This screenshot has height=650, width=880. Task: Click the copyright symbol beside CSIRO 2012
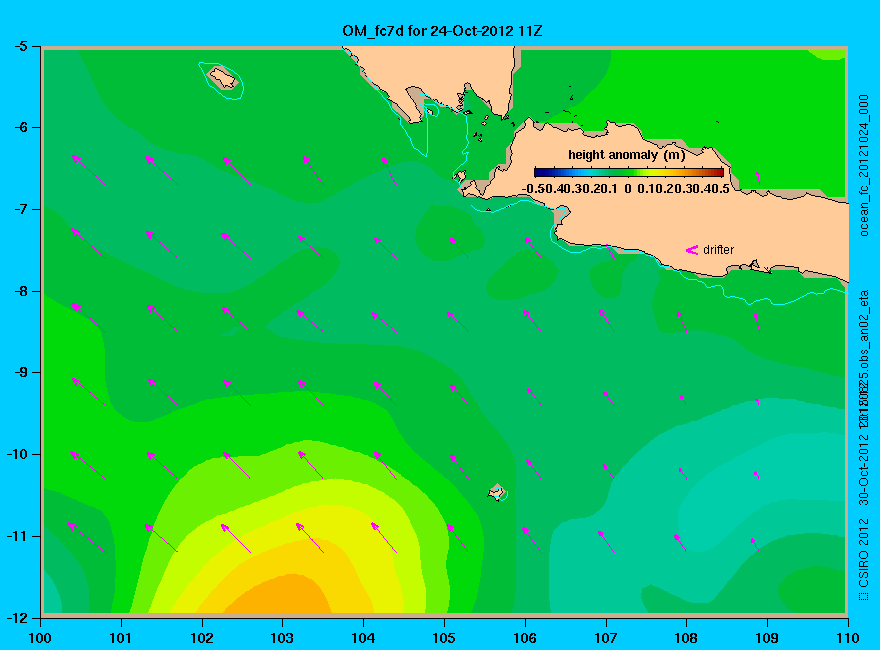click(x=864, y=596)
